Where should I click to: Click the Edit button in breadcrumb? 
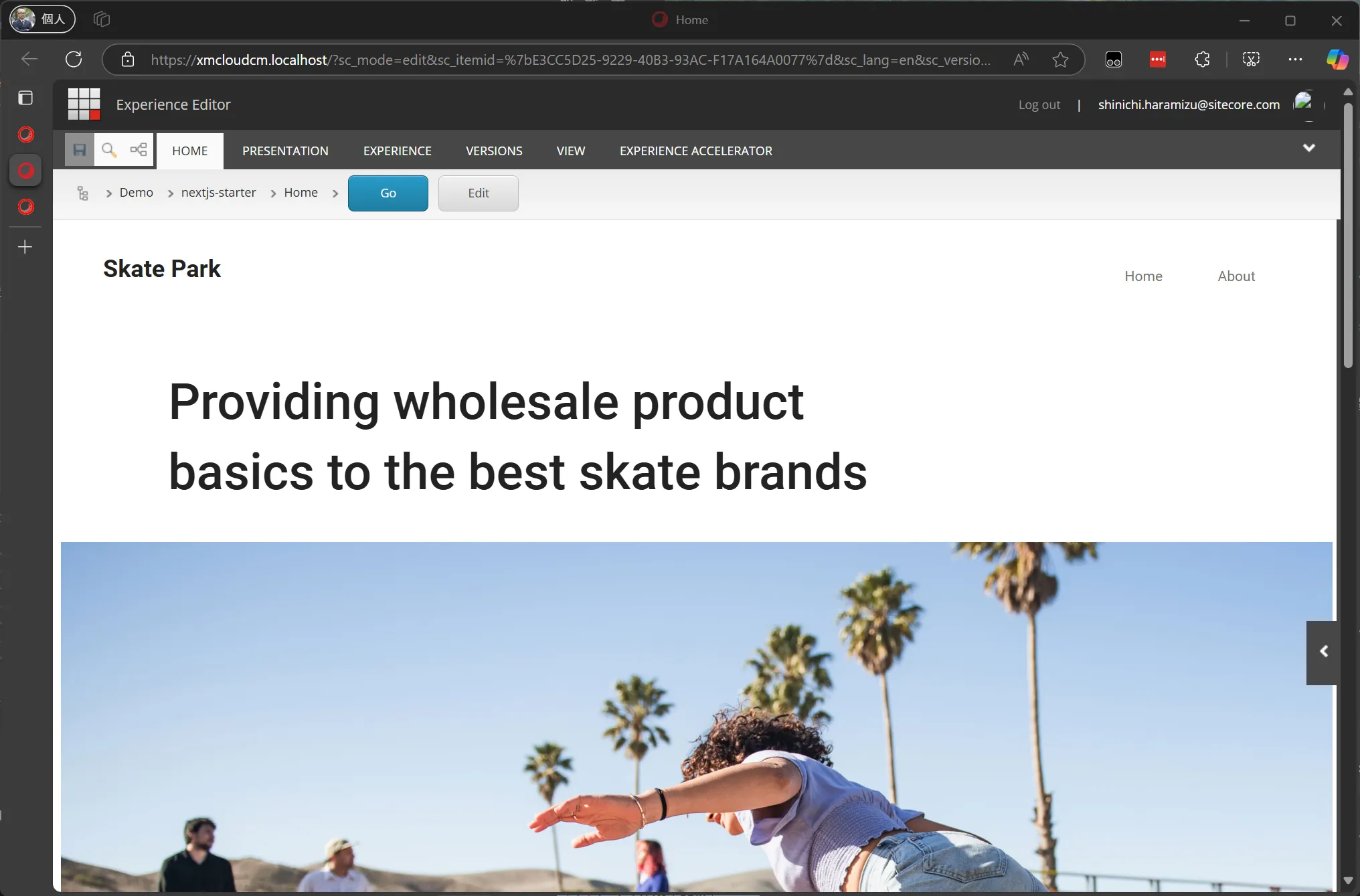click(477, 193)
